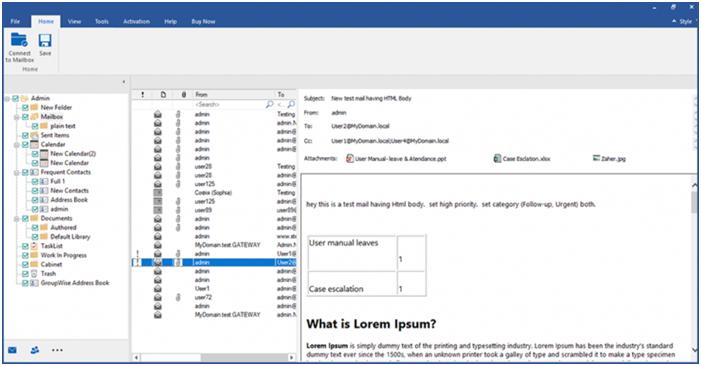Uncheck the Sent Items folder checkbox
Image resolution: width=701 pixels, height=366 pixels.
25,135
